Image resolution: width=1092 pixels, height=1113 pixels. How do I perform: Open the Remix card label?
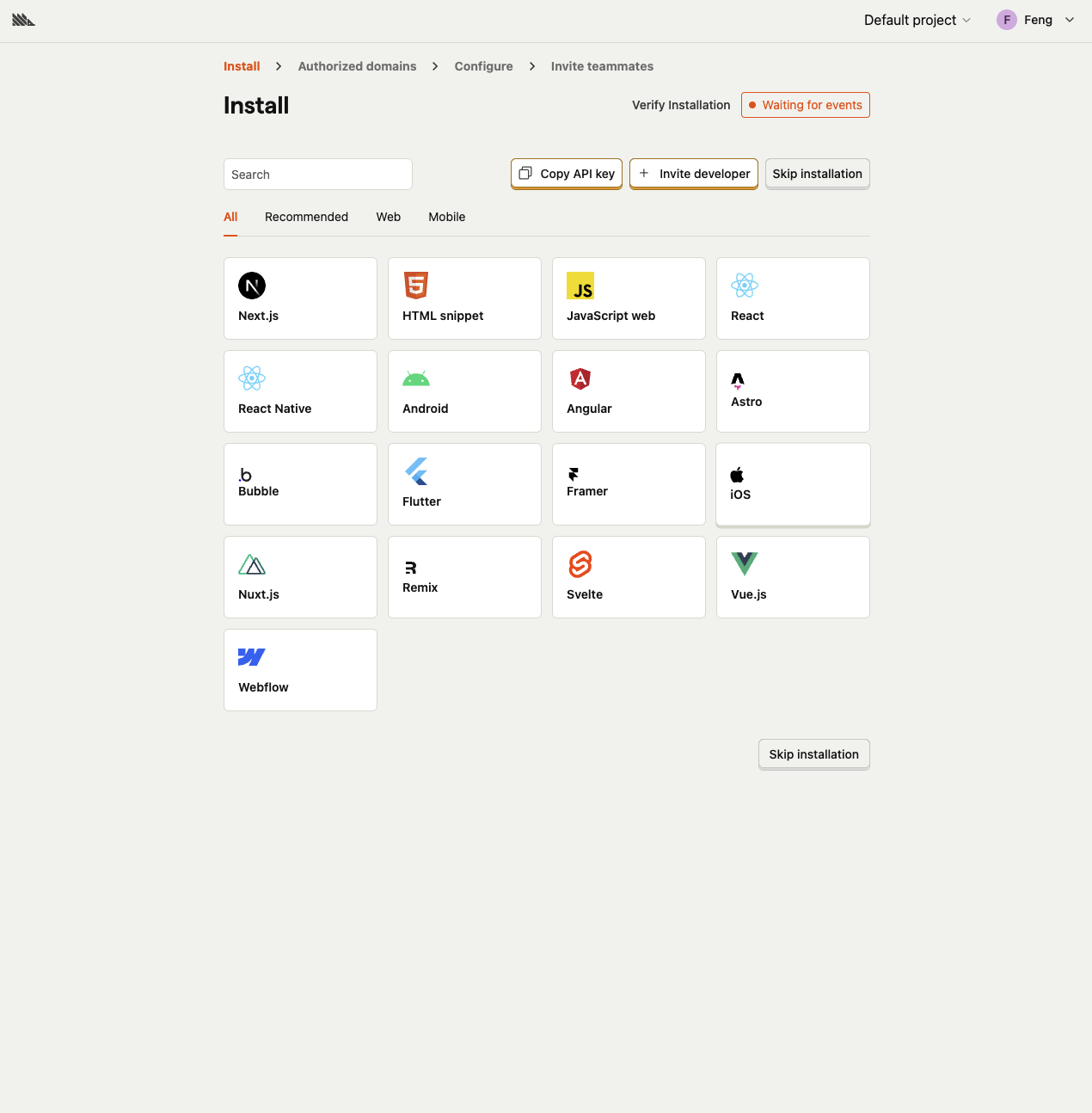tap(420, 587)
